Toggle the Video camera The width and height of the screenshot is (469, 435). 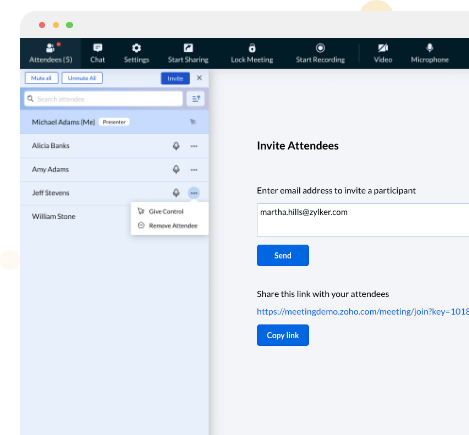point(383,53)
